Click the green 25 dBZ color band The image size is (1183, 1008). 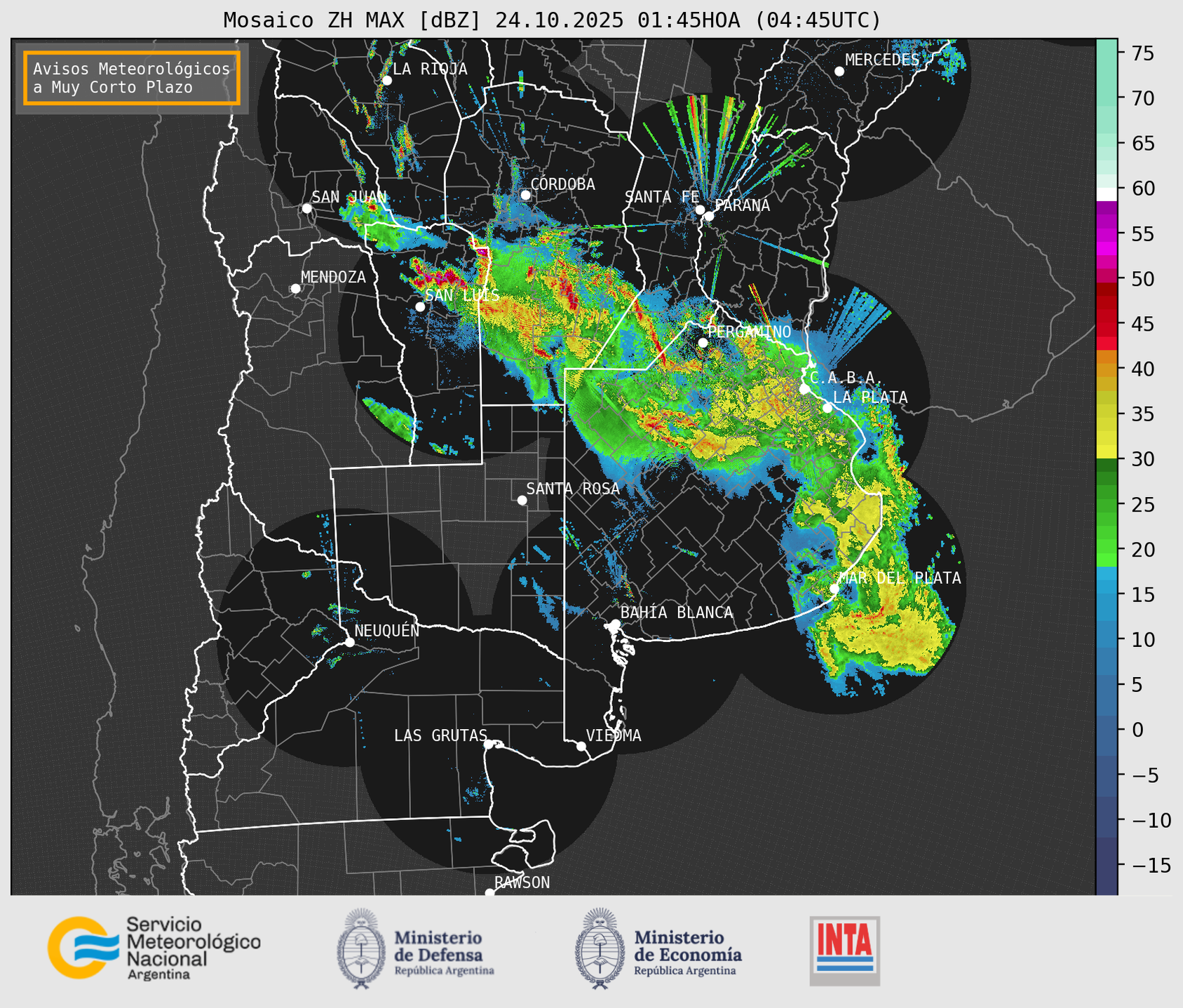coord(1107,505)
